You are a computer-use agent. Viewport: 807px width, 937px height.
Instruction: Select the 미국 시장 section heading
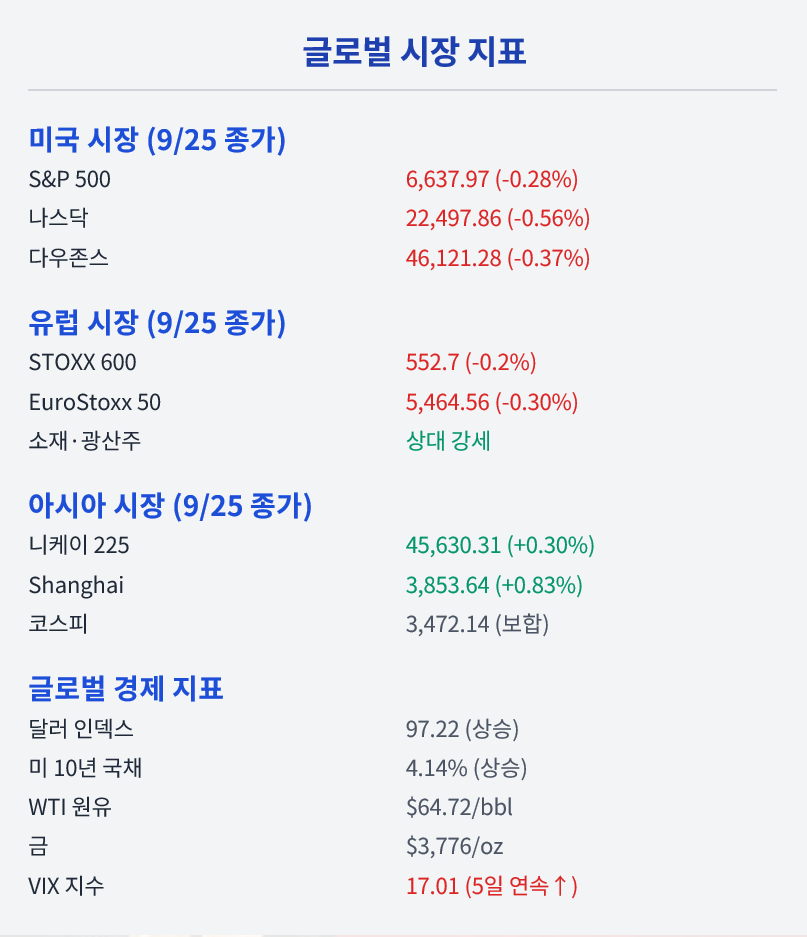[157, 140]
